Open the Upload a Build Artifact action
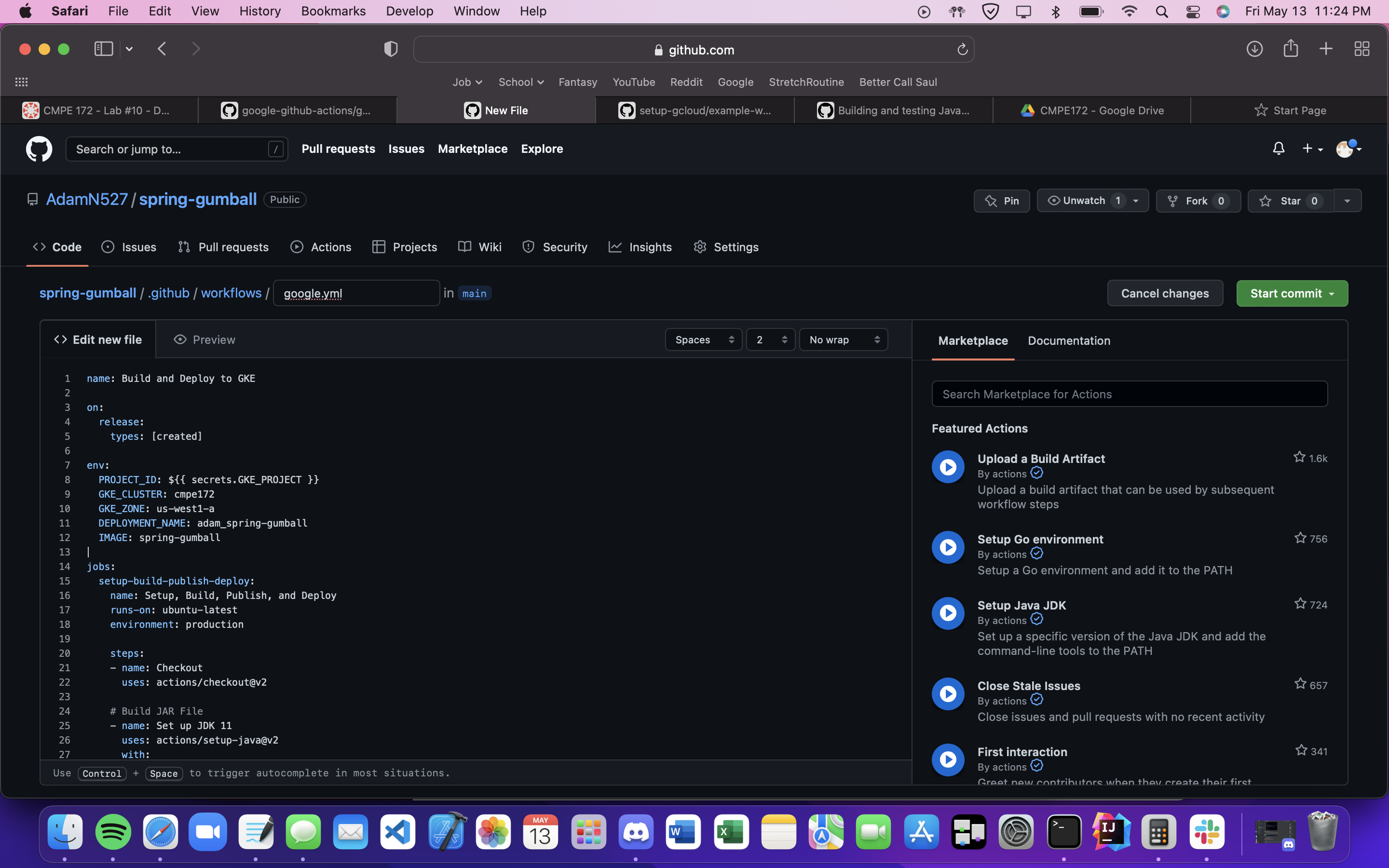 point(1041,459)
